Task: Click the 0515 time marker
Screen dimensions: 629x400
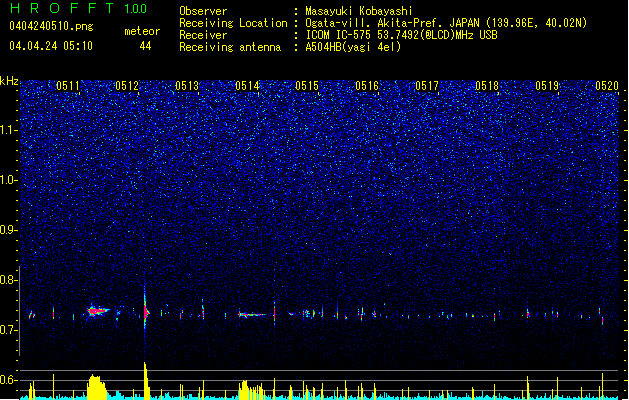Action: click(307, 86)
